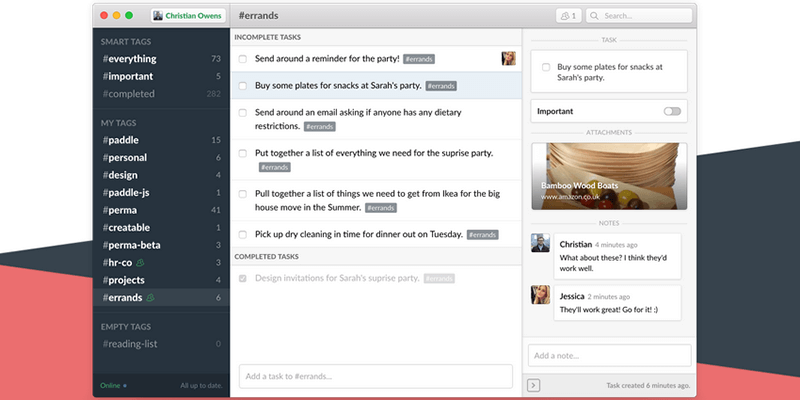This screenshot has width=800, height=400.
Task: Click the shared icon beside #projects tag
Action: tap(154, 281)
